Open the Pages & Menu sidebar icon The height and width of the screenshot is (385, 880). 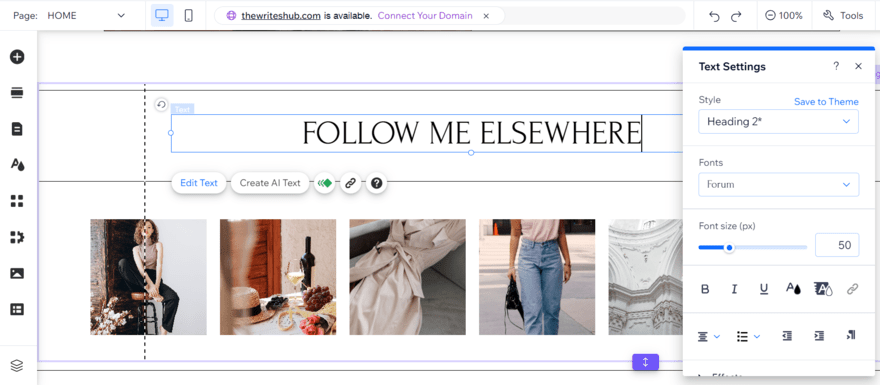[17, 129]
